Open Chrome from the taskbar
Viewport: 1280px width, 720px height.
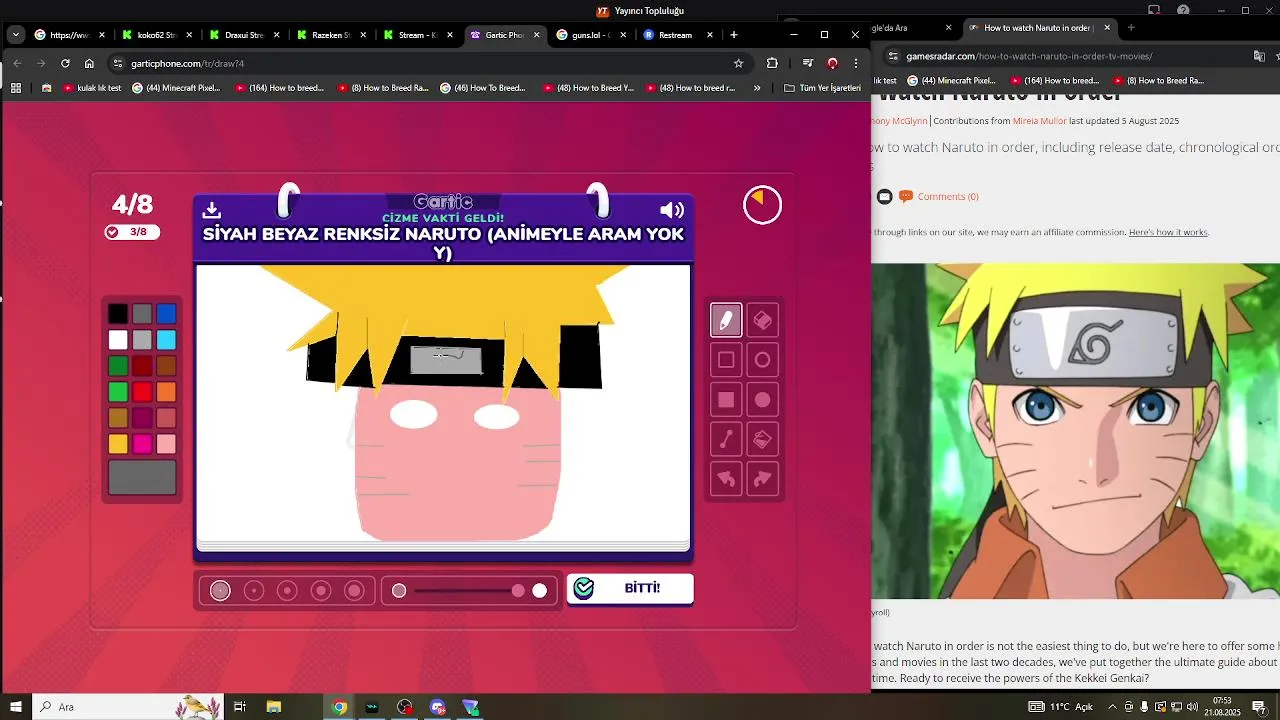pyautogui.click(x=339, y=707)
